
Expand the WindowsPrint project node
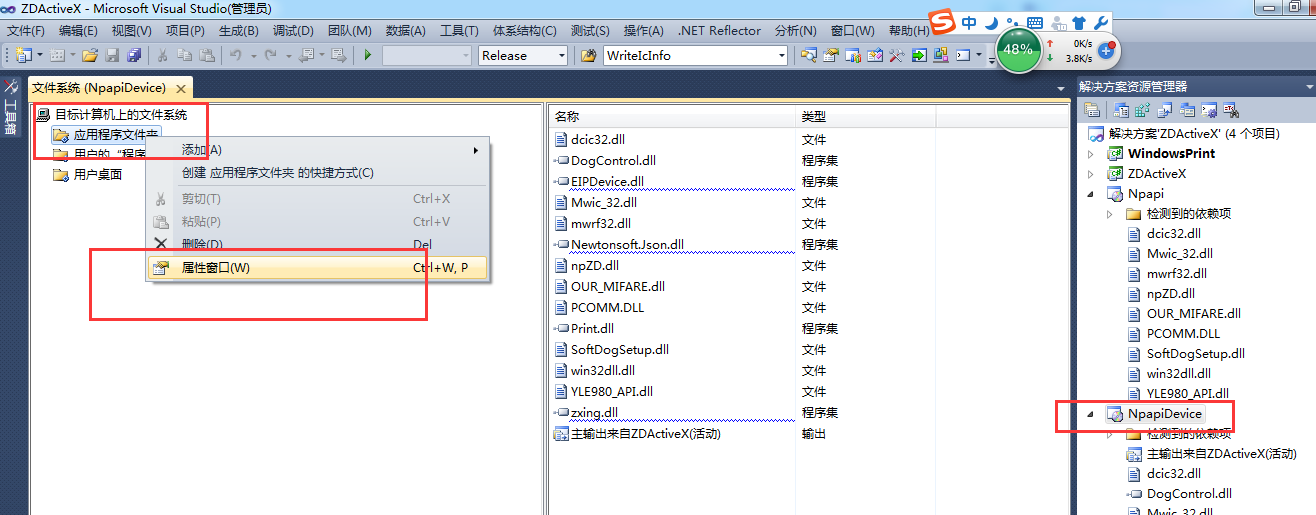(1091, 153)
